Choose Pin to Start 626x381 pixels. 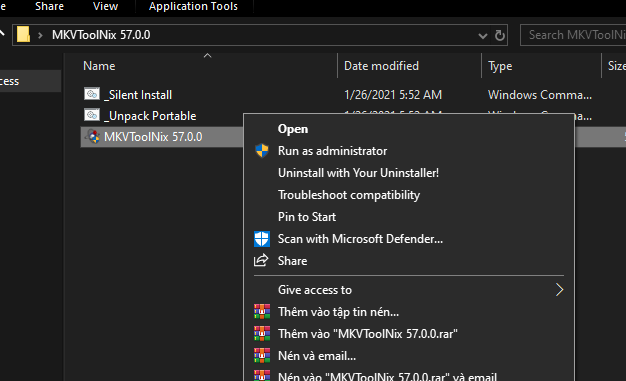point(307,217)
